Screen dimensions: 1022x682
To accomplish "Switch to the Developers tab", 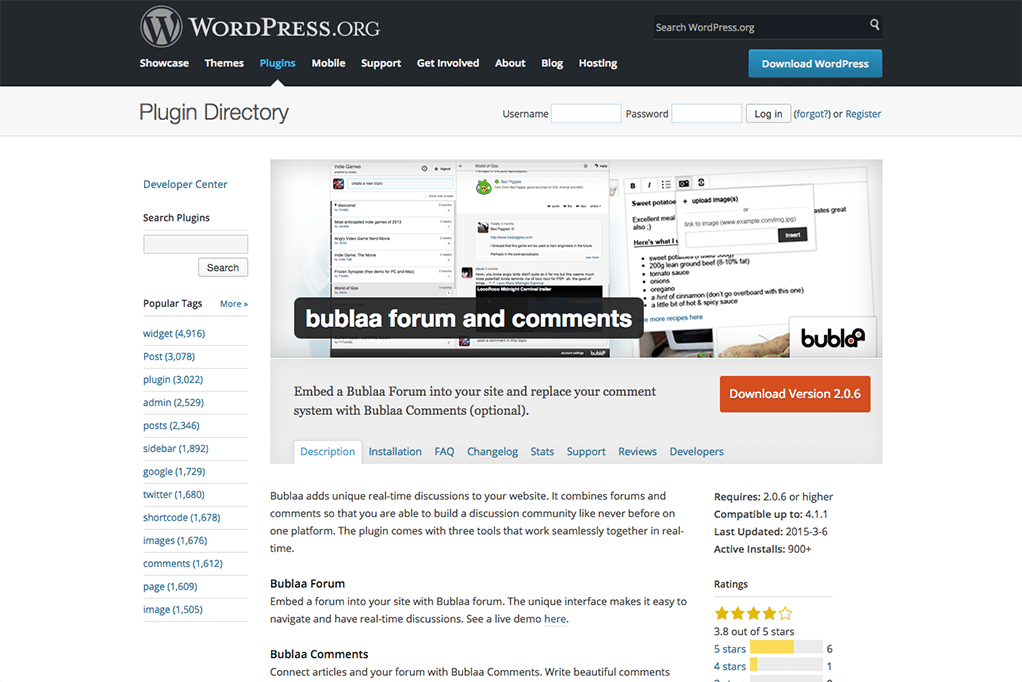I will 697,452.
